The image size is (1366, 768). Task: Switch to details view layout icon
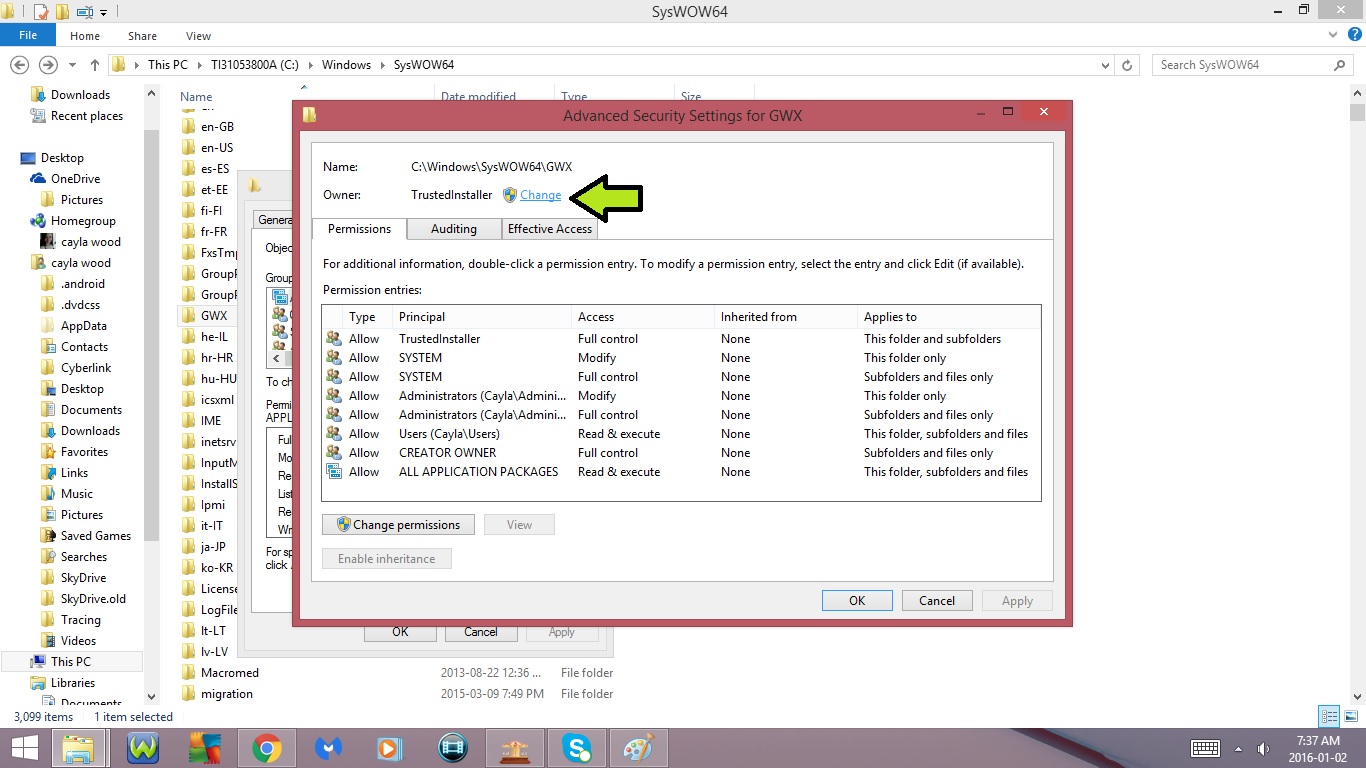(x=1329, y=716)
